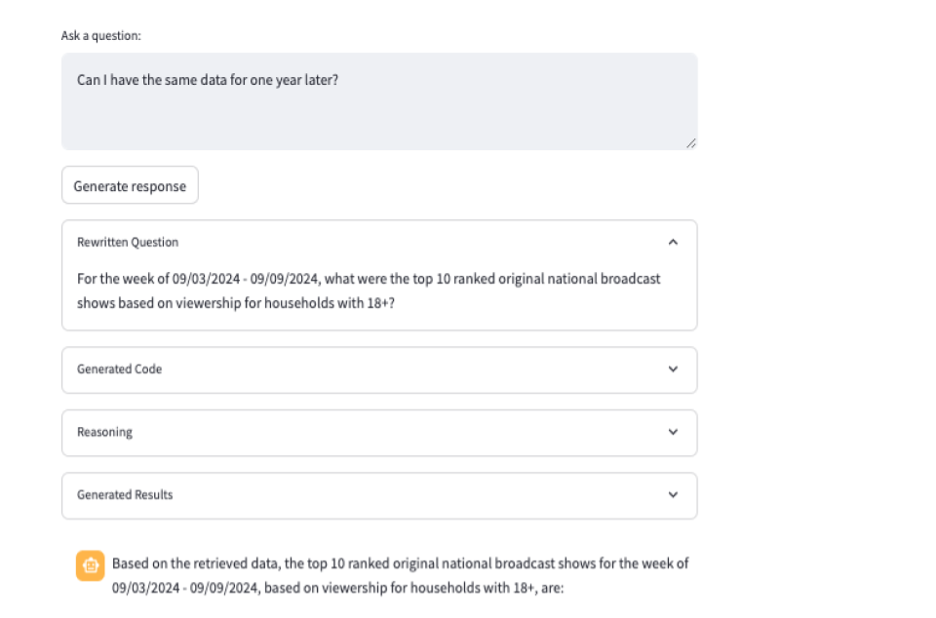Image resolution: width=936 pixels, height=618 pixels.
Task: Collapse Rewritten Question using its up chevron
Action: coord(672,242)
